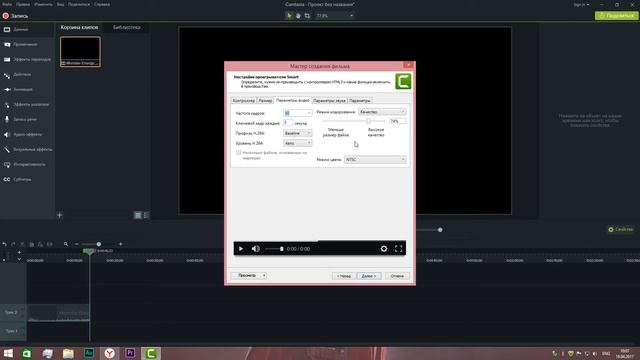Open the Visual Effects (Визуальные эффекты) panel
The image size is (640, 360).
(27, 149)
